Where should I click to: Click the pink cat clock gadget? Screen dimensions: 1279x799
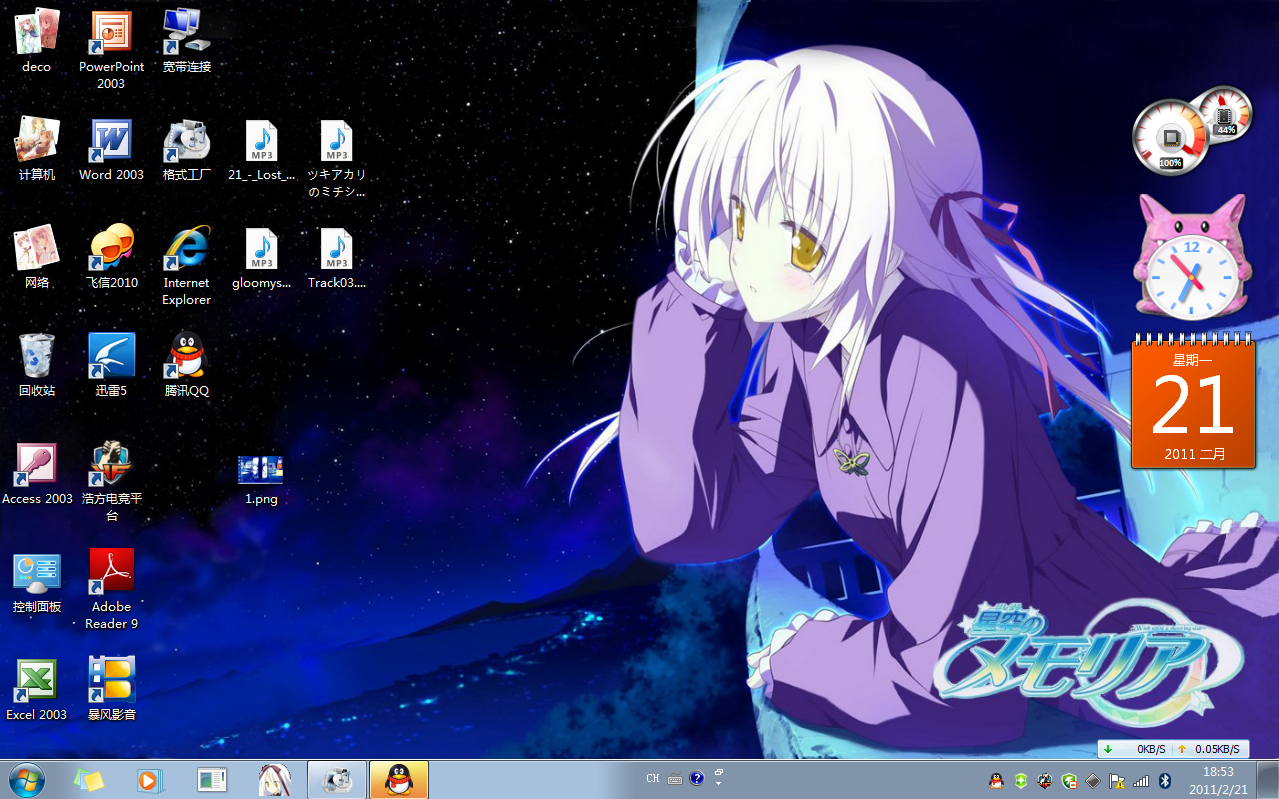(x=1190, y=257)
